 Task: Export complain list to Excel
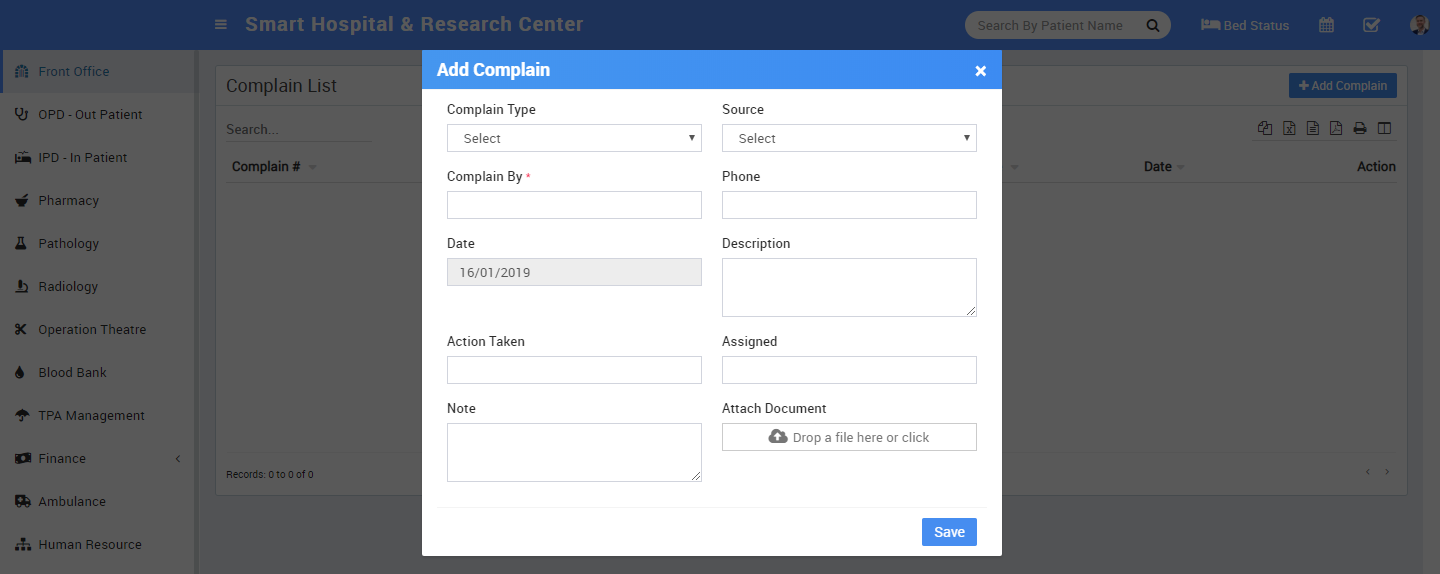[1289, 128]
